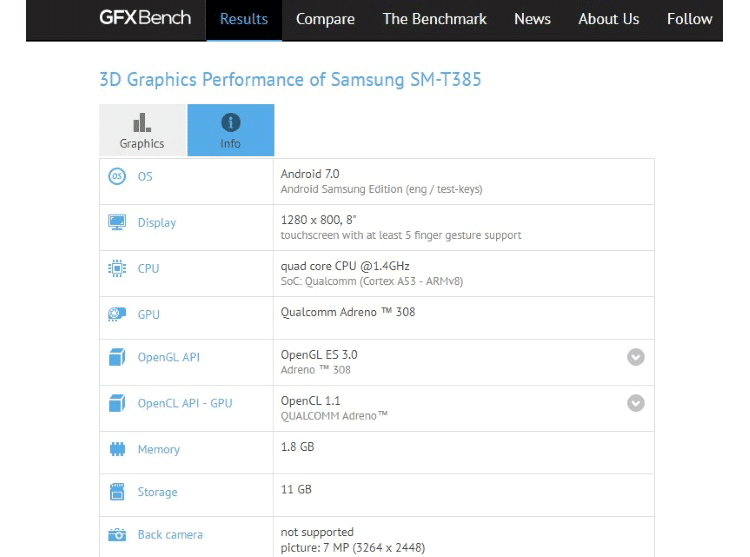This screenshot has height=557, width=750.
Task: Click the Back camera icon
Action: coord(117,535)
